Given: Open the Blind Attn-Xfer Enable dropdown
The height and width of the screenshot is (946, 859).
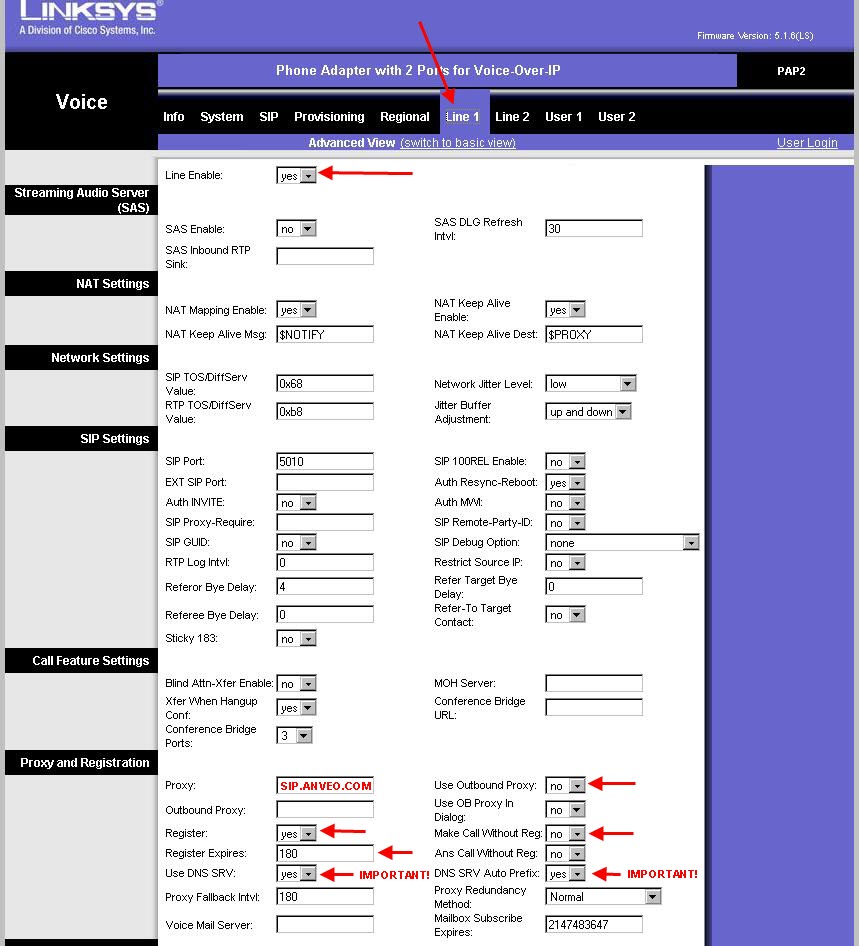Looking at the screenshot, I should (296, 684).
